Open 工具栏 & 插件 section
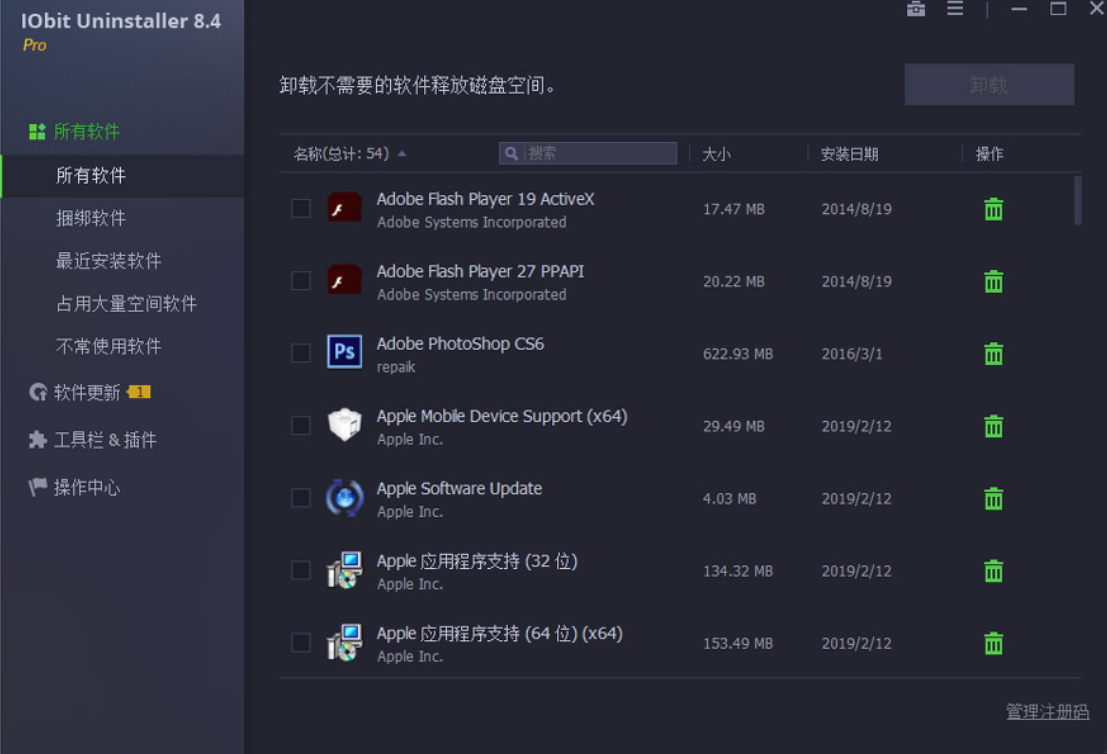Image resolution: width=1107 pixels, height=754 pixels. coord(105,440)
